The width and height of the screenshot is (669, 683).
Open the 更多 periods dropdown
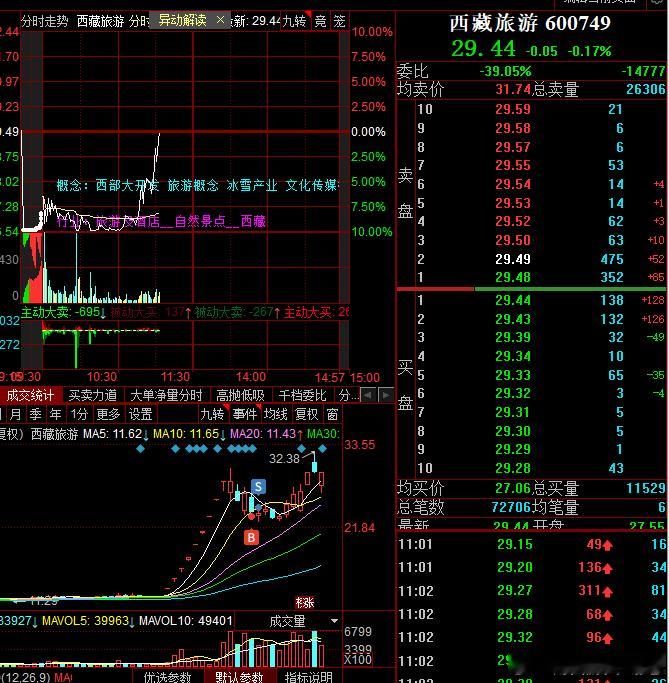108,413
